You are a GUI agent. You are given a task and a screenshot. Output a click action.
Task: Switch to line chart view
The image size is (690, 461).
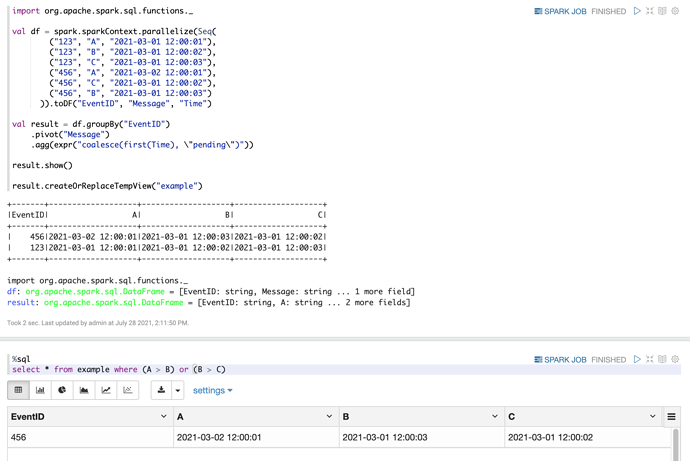pyautogui.click(x=106, y=390)
